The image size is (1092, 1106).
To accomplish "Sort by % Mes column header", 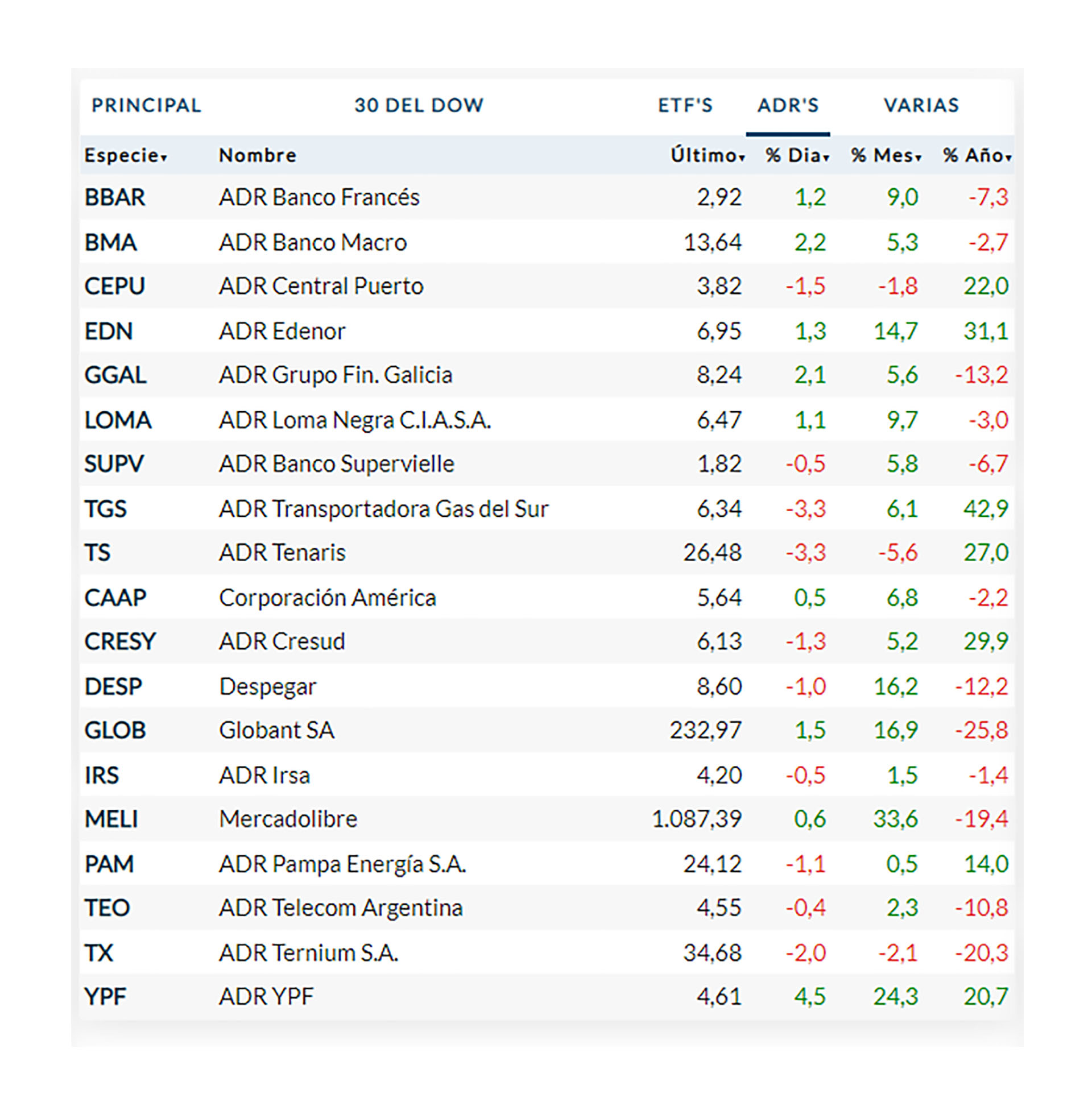I will point(886,155).
